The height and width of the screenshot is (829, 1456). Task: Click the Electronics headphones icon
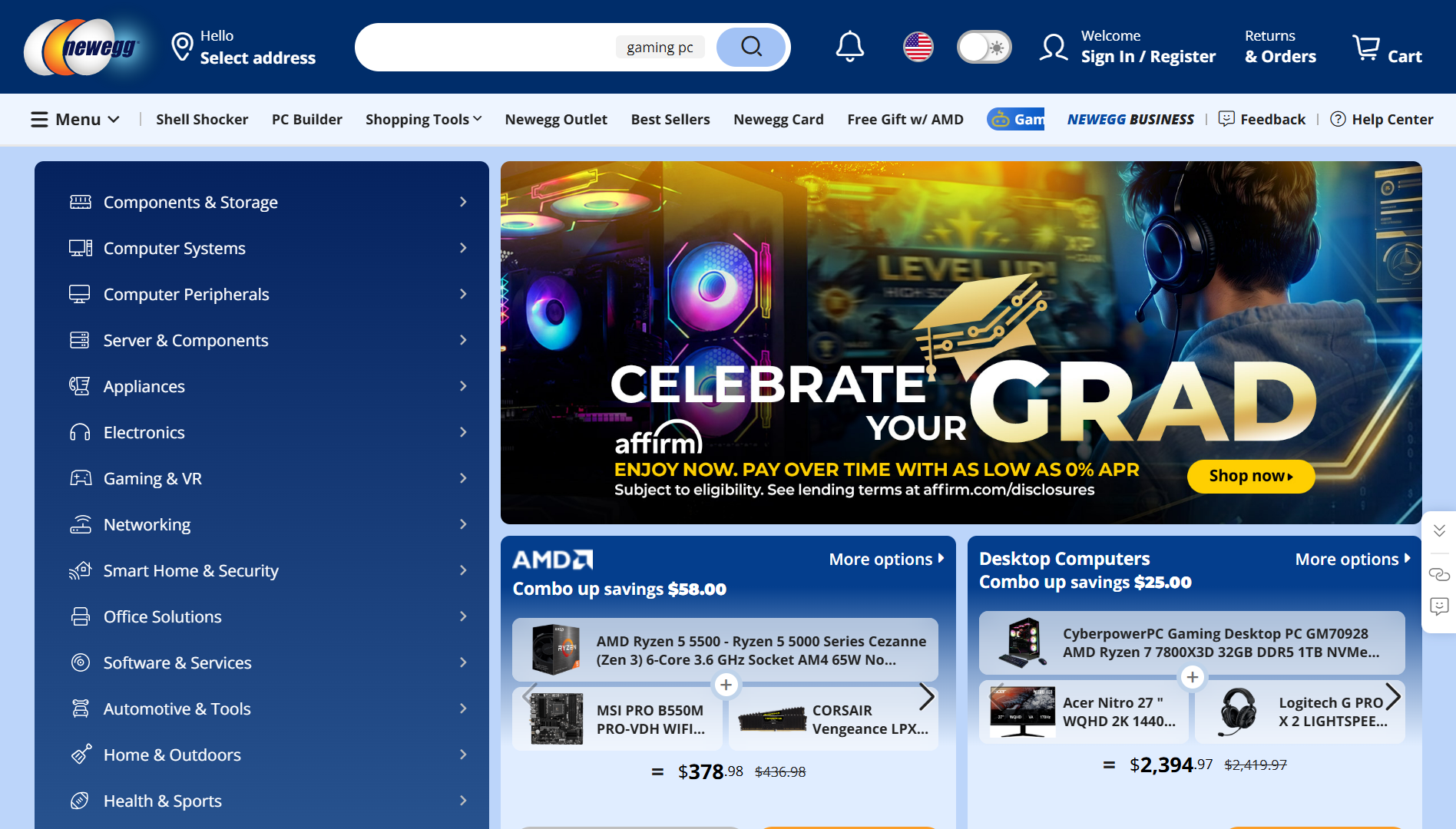coord(80,432)
